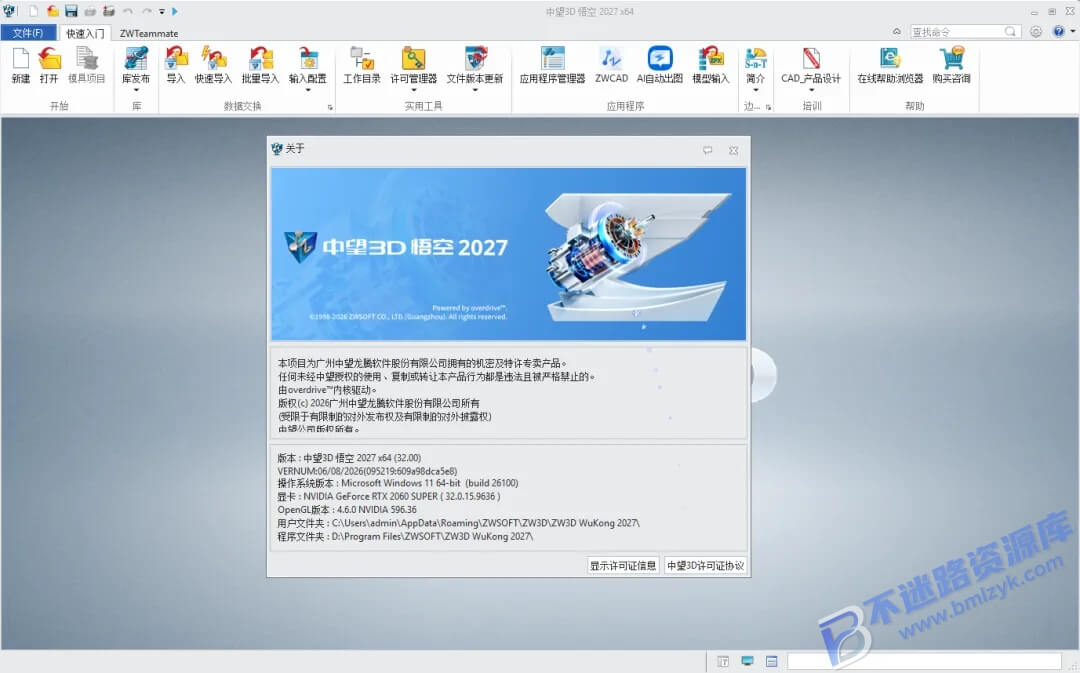Click the 打开 open folder ribbon icon

[49, 59]
